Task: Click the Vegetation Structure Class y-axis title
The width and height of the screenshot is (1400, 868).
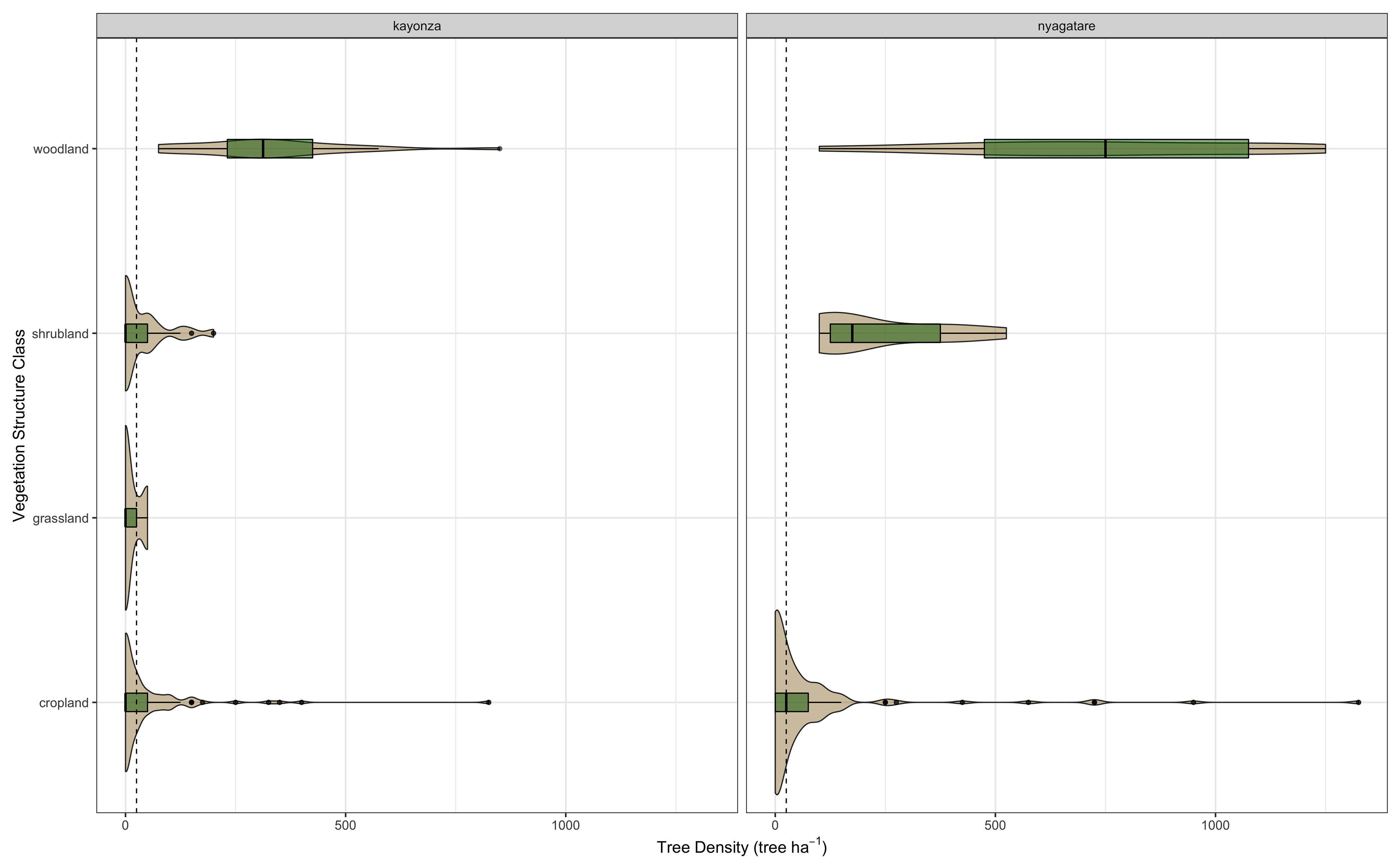Action: (x=20, y=425)
